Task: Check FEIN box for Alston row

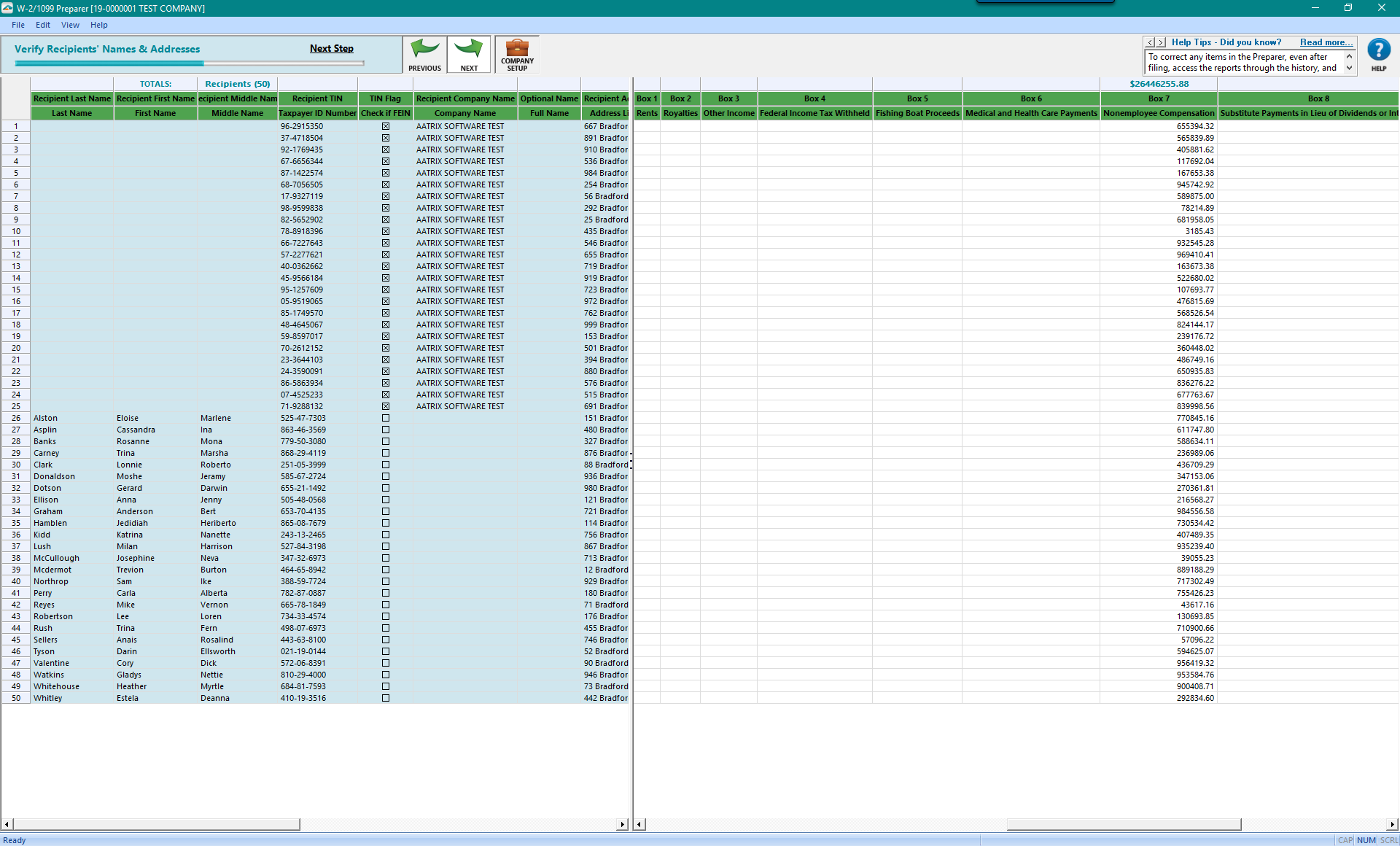Action: [x=386, y=418]
